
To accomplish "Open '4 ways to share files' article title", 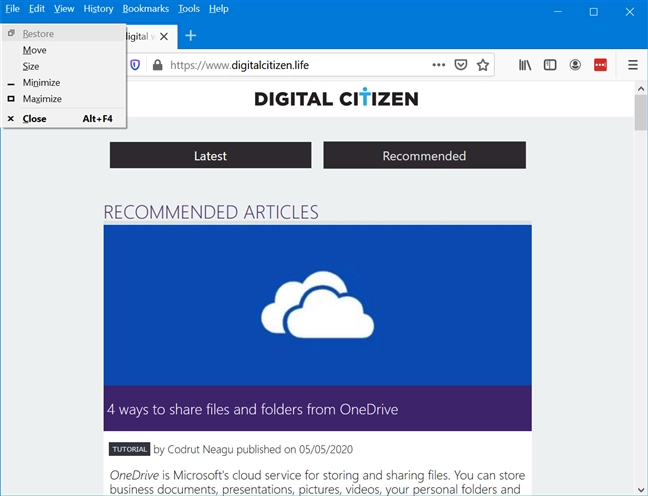I will pos(252,409).
